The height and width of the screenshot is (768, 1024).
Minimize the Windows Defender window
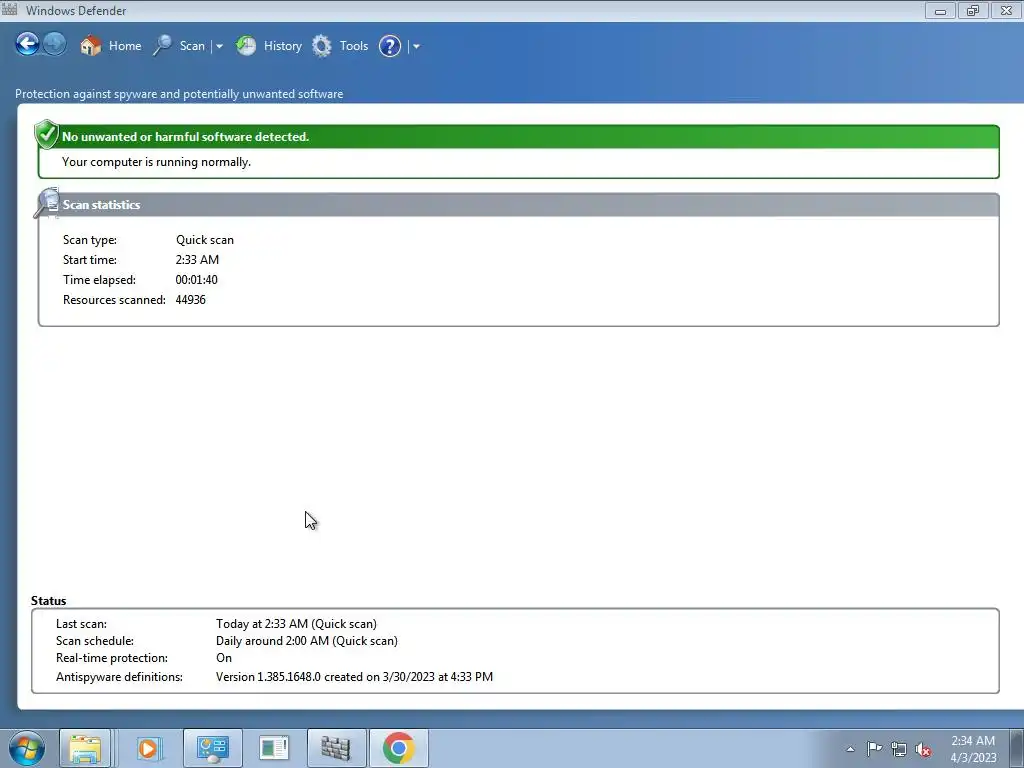tap(940, 10)
